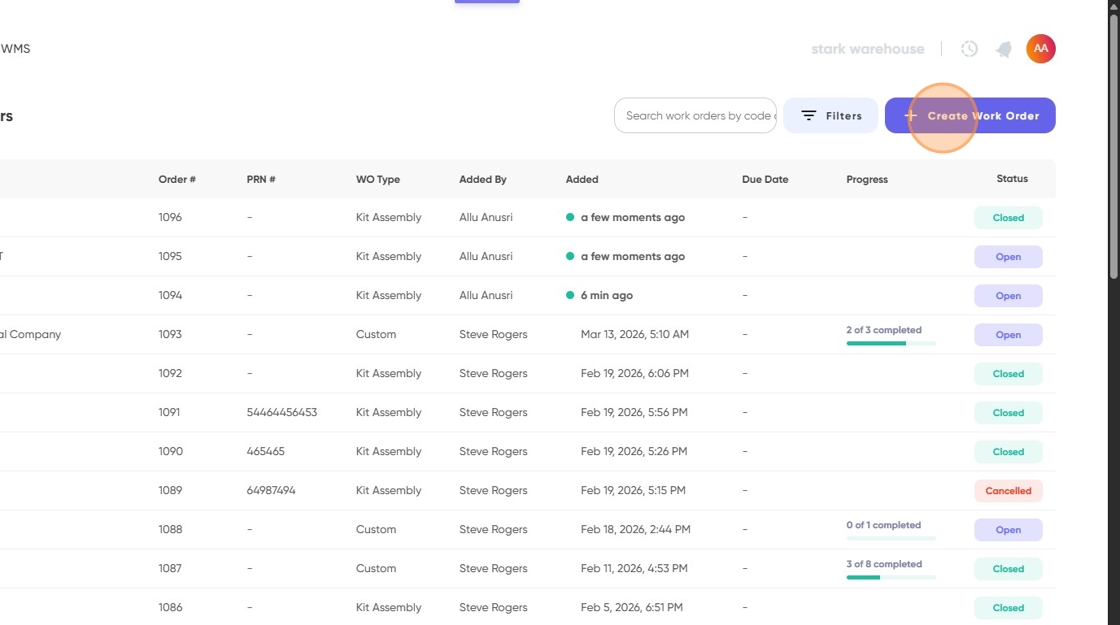Screen dimensions: 1120x625
Task: Click the page vertical scrollbar thumb
Action: pyautogui.click(x=1114, y=146)
